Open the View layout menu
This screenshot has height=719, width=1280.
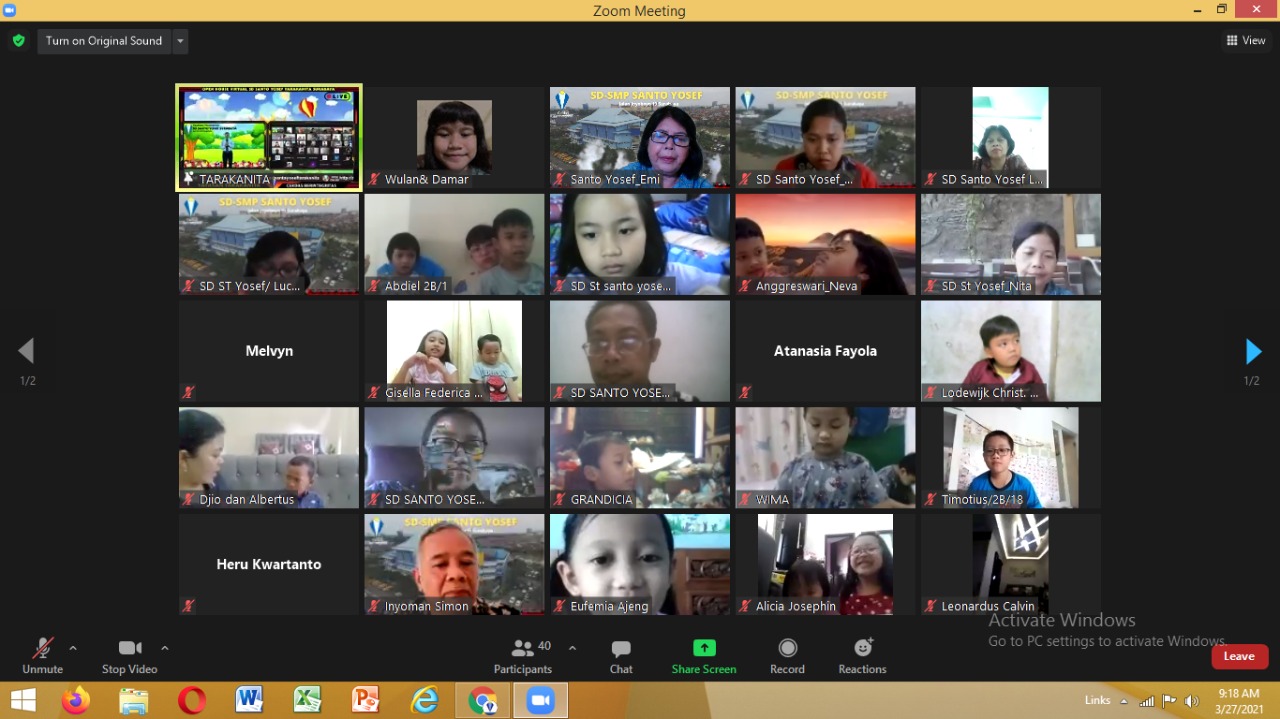point(1246,41)
